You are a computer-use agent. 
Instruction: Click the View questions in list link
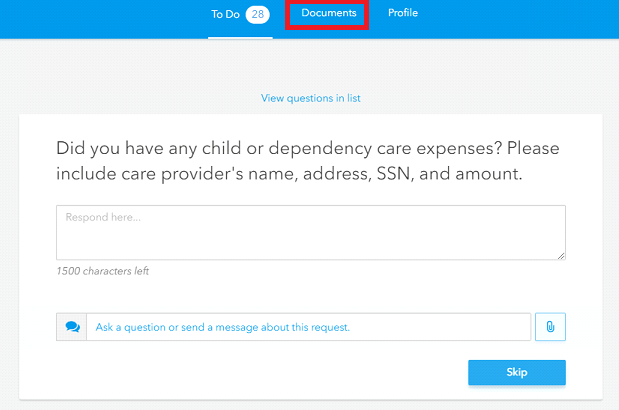point(311,98)
